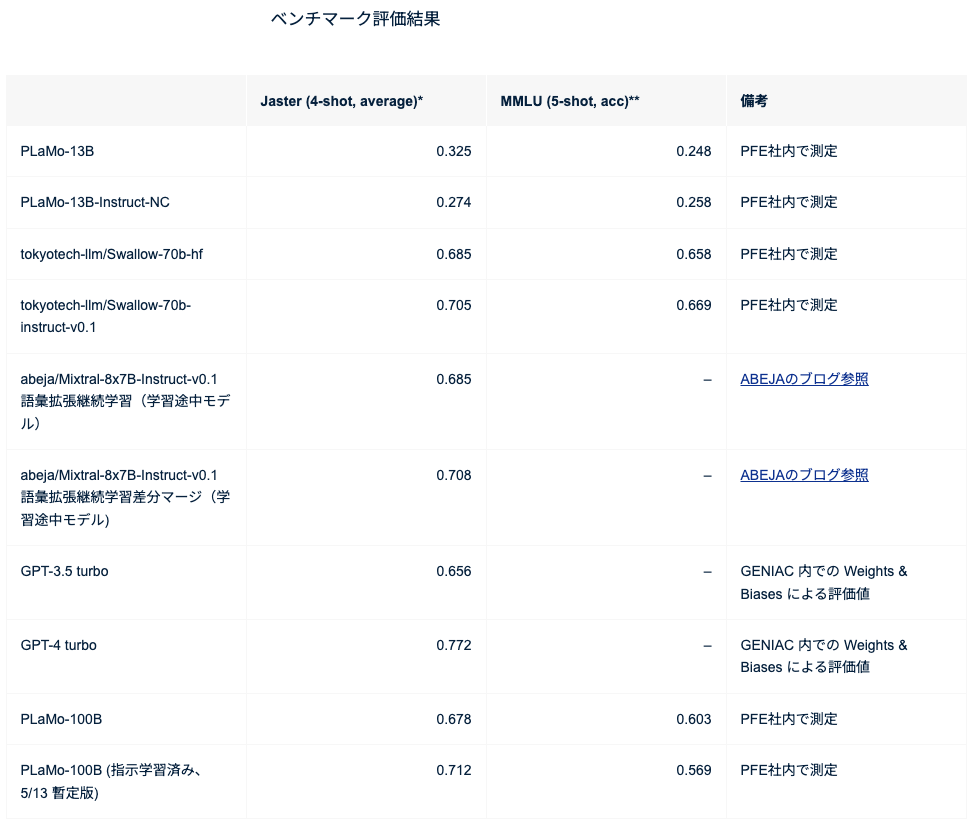Click the Jaster score 0.325 for PLaMo-13B
This screenshot has height=825, width=973.
pyautogui.click(x=453, y=151)
